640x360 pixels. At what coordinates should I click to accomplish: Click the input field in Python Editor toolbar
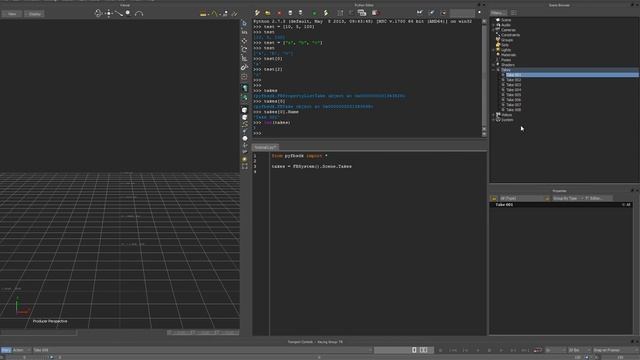coord(462,13)
